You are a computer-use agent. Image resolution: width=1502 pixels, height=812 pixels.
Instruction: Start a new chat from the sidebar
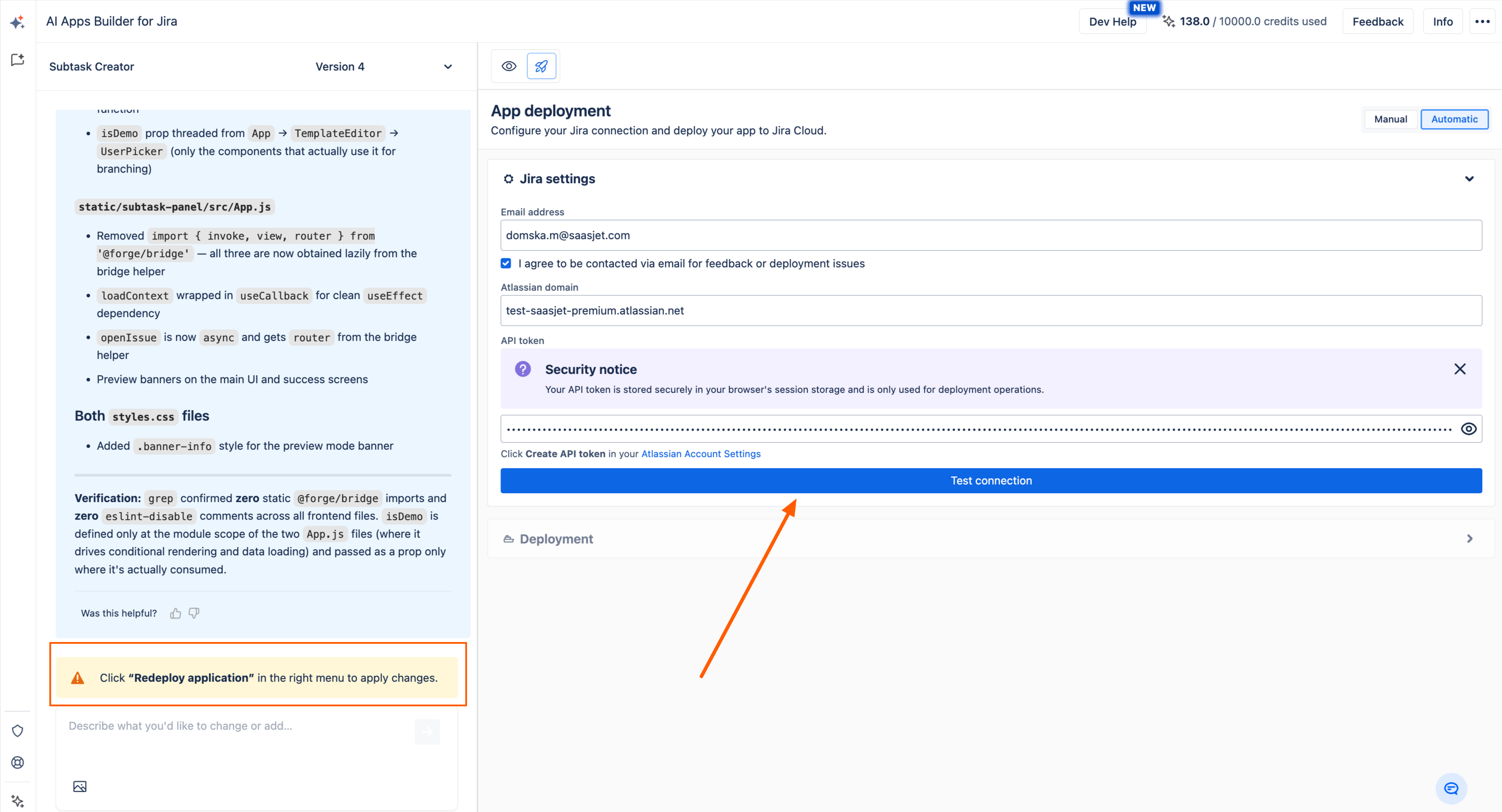pyautogui.click(x=18, y=59)
